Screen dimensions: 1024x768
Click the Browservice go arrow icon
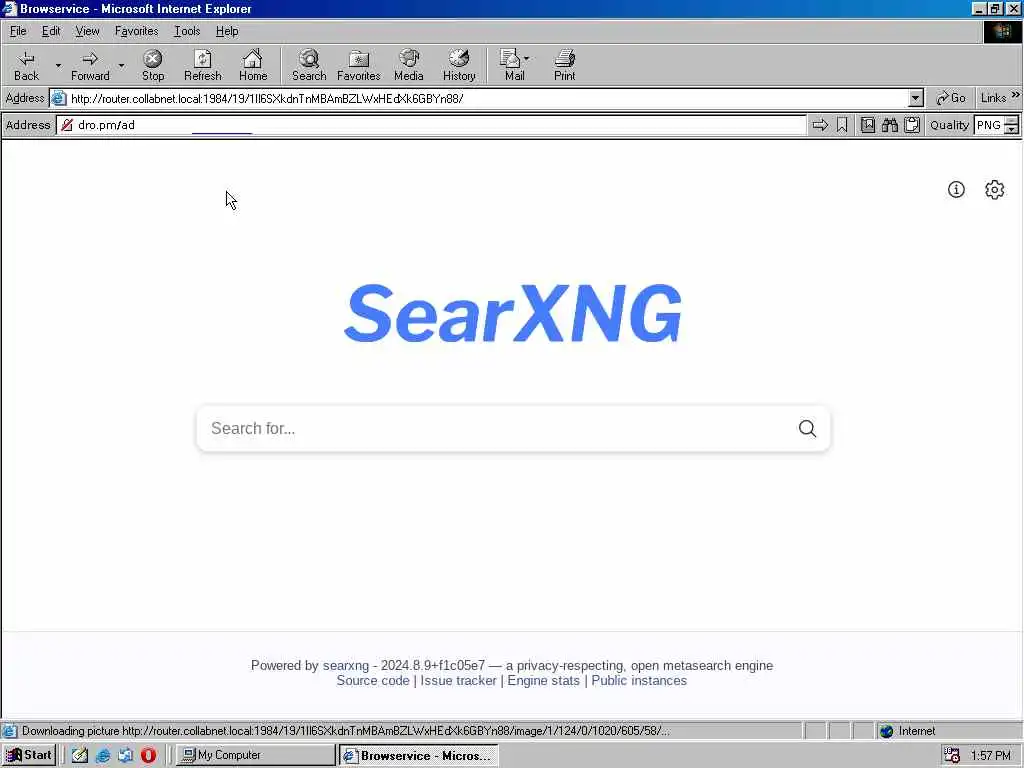[x=820, y=125]
